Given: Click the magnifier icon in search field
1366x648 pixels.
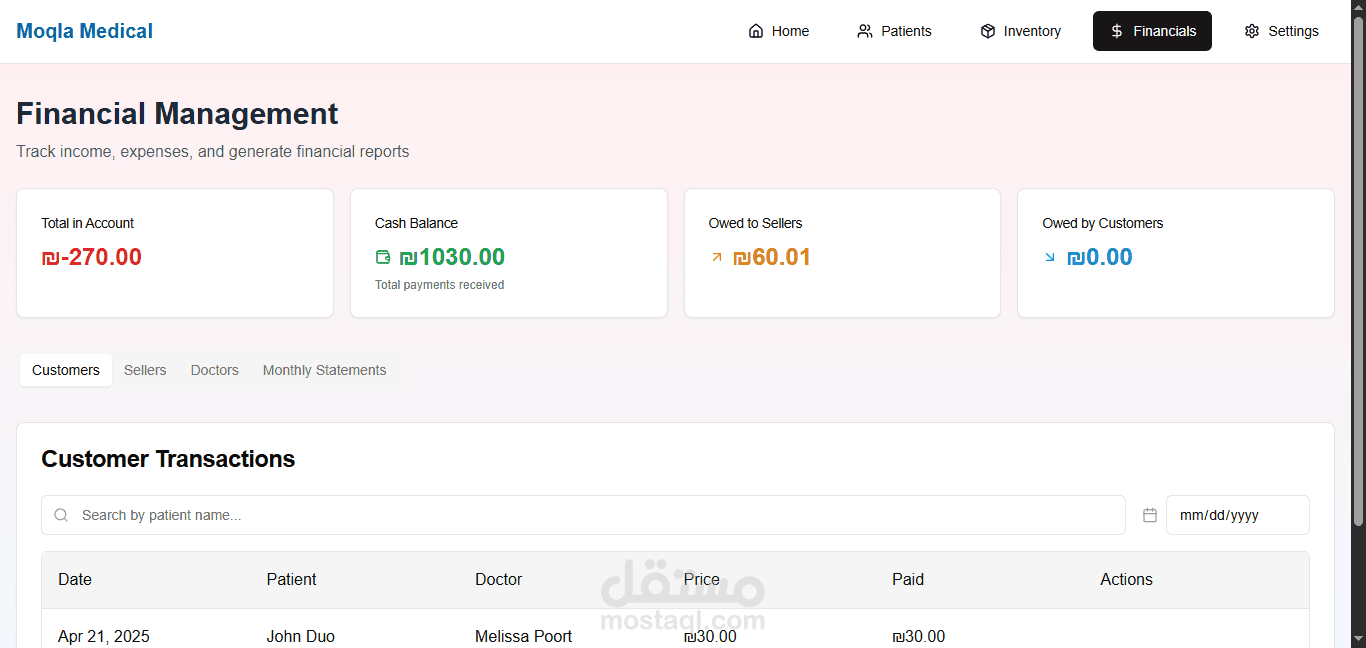Looking at the screenshot, I should click(x=62, y=515).
